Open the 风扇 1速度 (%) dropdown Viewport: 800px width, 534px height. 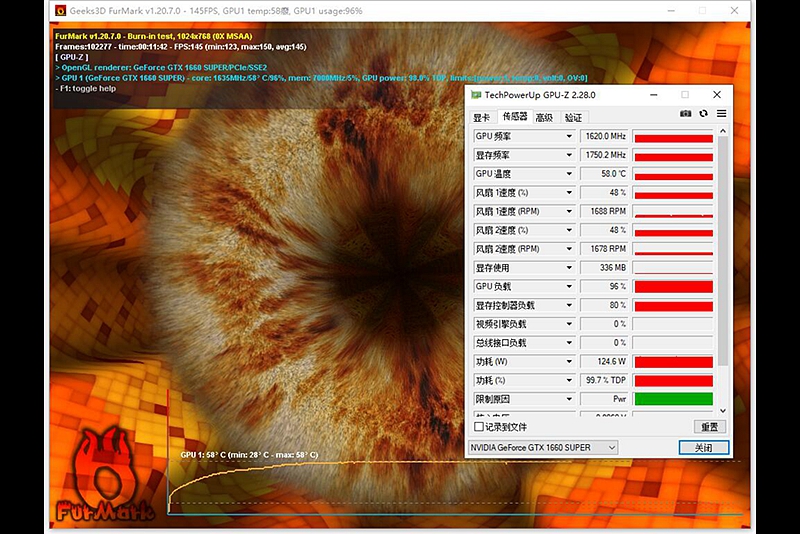click(x=569, y=193)
